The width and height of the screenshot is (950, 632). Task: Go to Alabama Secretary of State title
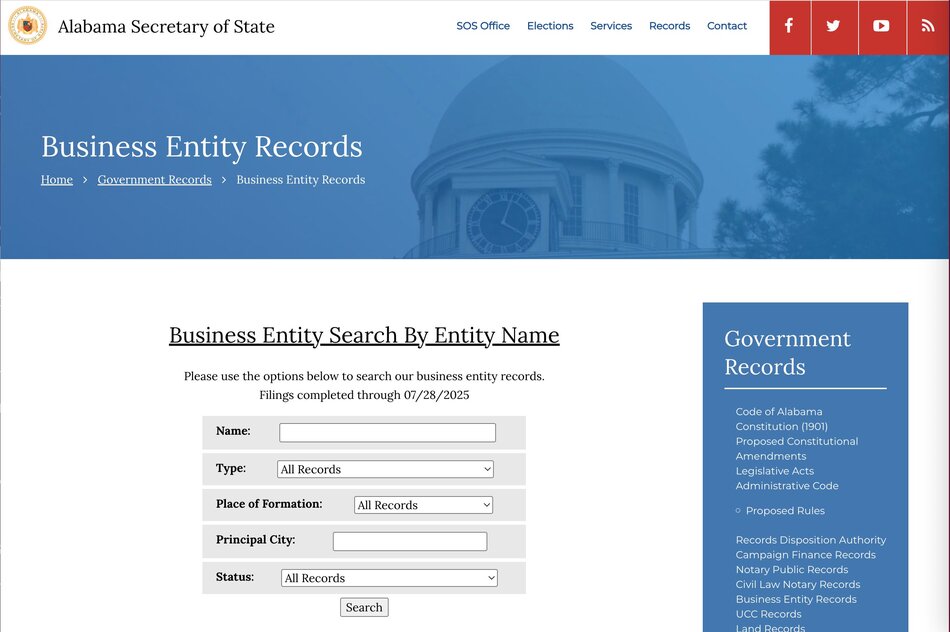point(166,27)
